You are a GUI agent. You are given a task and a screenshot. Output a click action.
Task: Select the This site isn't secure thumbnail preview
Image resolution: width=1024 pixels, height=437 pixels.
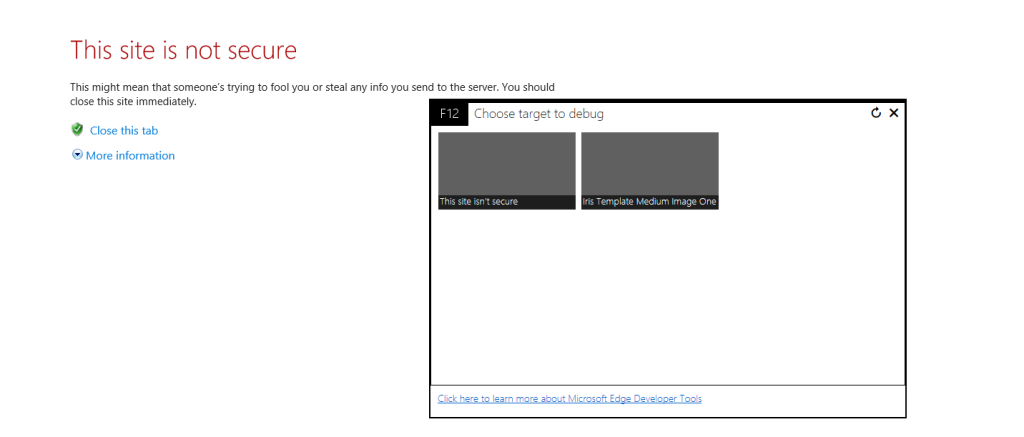pos(507,164)
